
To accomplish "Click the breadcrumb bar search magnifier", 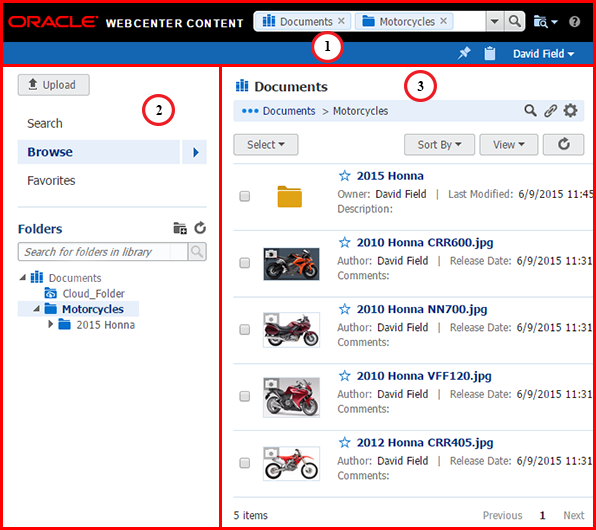I will 530,111.
